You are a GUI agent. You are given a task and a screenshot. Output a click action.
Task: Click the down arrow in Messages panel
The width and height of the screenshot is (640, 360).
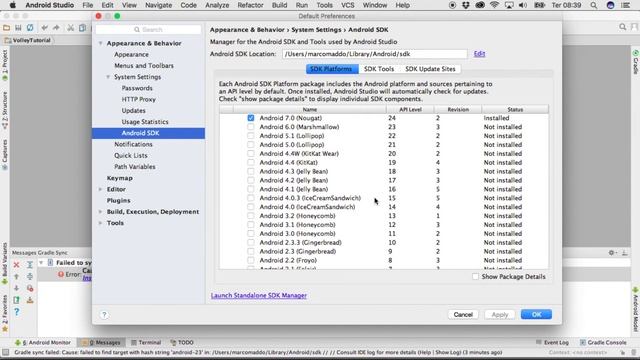[16, 288]
